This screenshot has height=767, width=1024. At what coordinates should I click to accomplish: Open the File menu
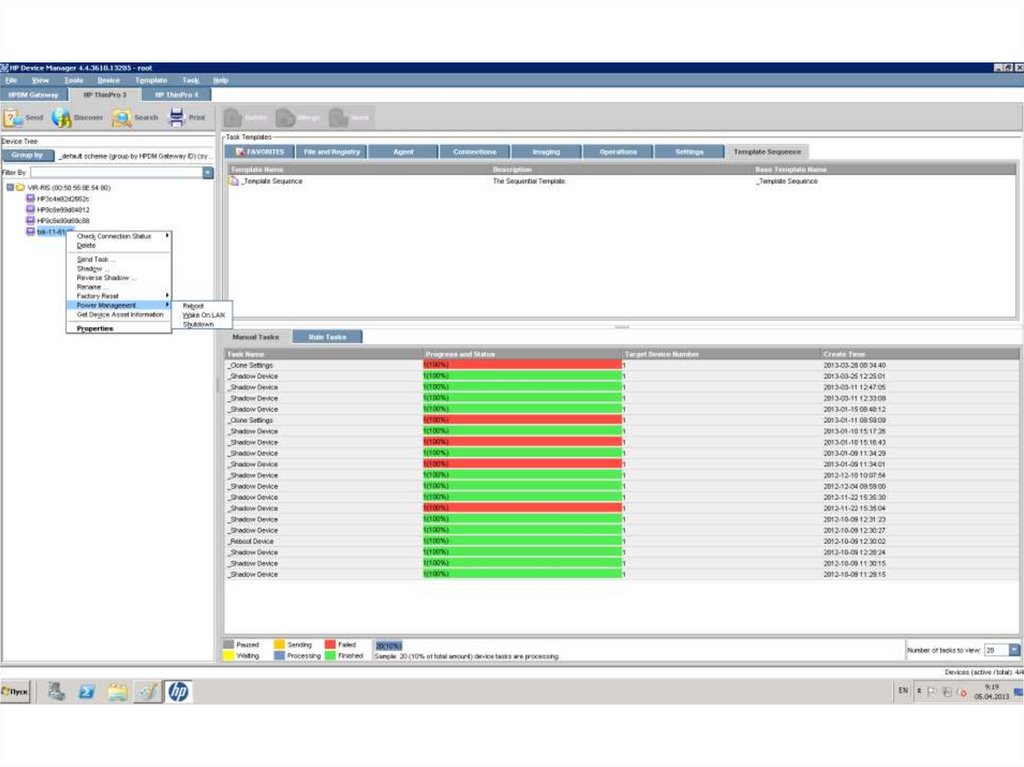point(11,80)
